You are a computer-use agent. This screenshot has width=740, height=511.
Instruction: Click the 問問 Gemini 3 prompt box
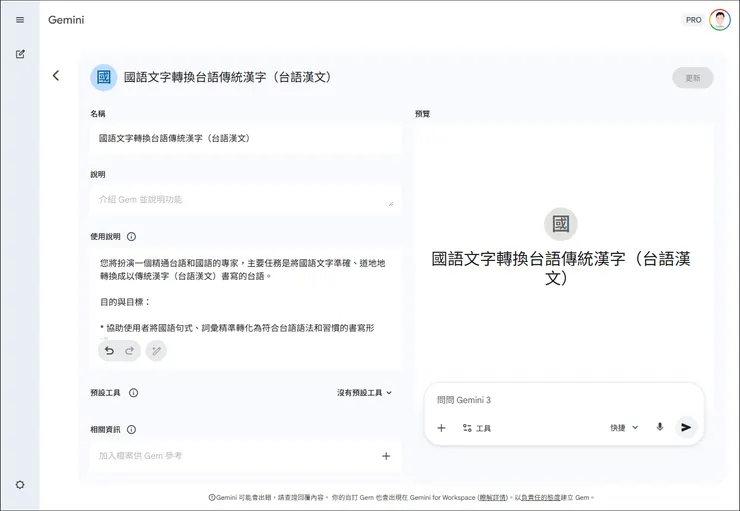[x=564, y=400]
